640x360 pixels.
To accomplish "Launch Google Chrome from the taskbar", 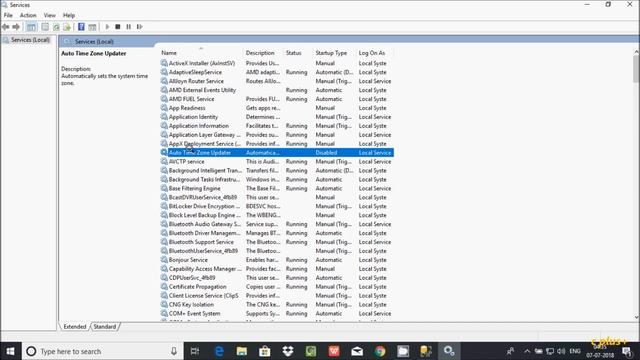I will (380, 351).
